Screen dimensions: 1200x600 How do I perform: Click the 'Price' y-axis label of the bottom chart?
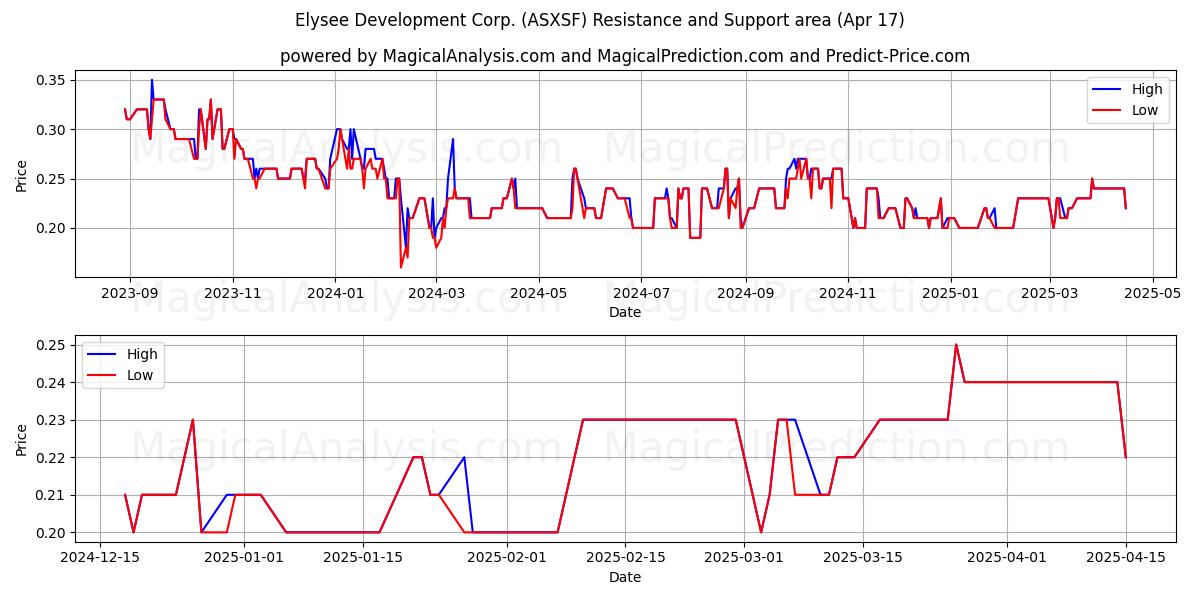[x=22, y=439]
